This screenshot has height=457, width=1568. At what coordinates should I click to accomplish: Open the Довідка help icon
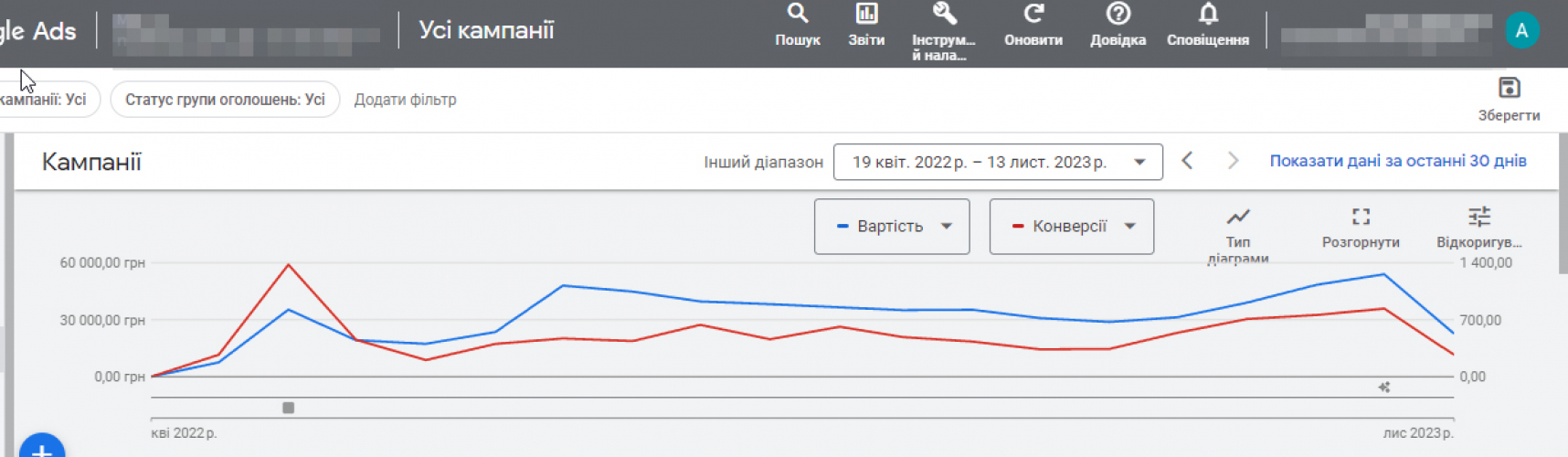(x=1118, y=15)
